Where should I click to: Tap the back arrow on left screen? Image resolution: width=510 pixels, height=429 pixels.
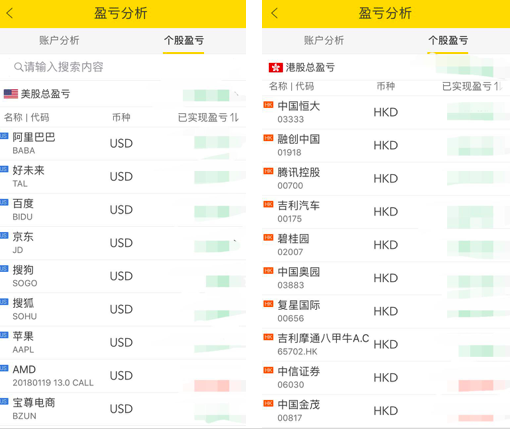click(10, 13)
